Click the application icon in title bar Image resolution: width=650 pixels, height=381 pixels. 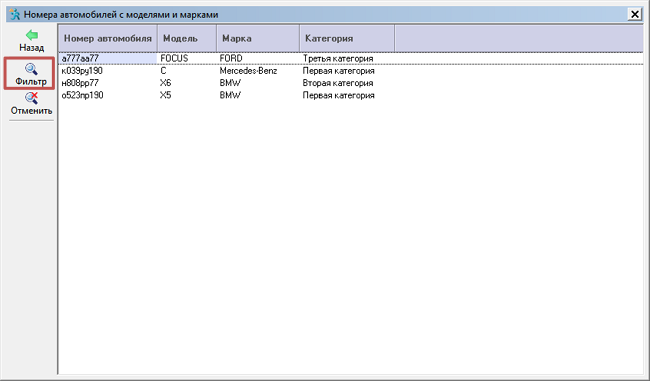(x=15, y=15)
